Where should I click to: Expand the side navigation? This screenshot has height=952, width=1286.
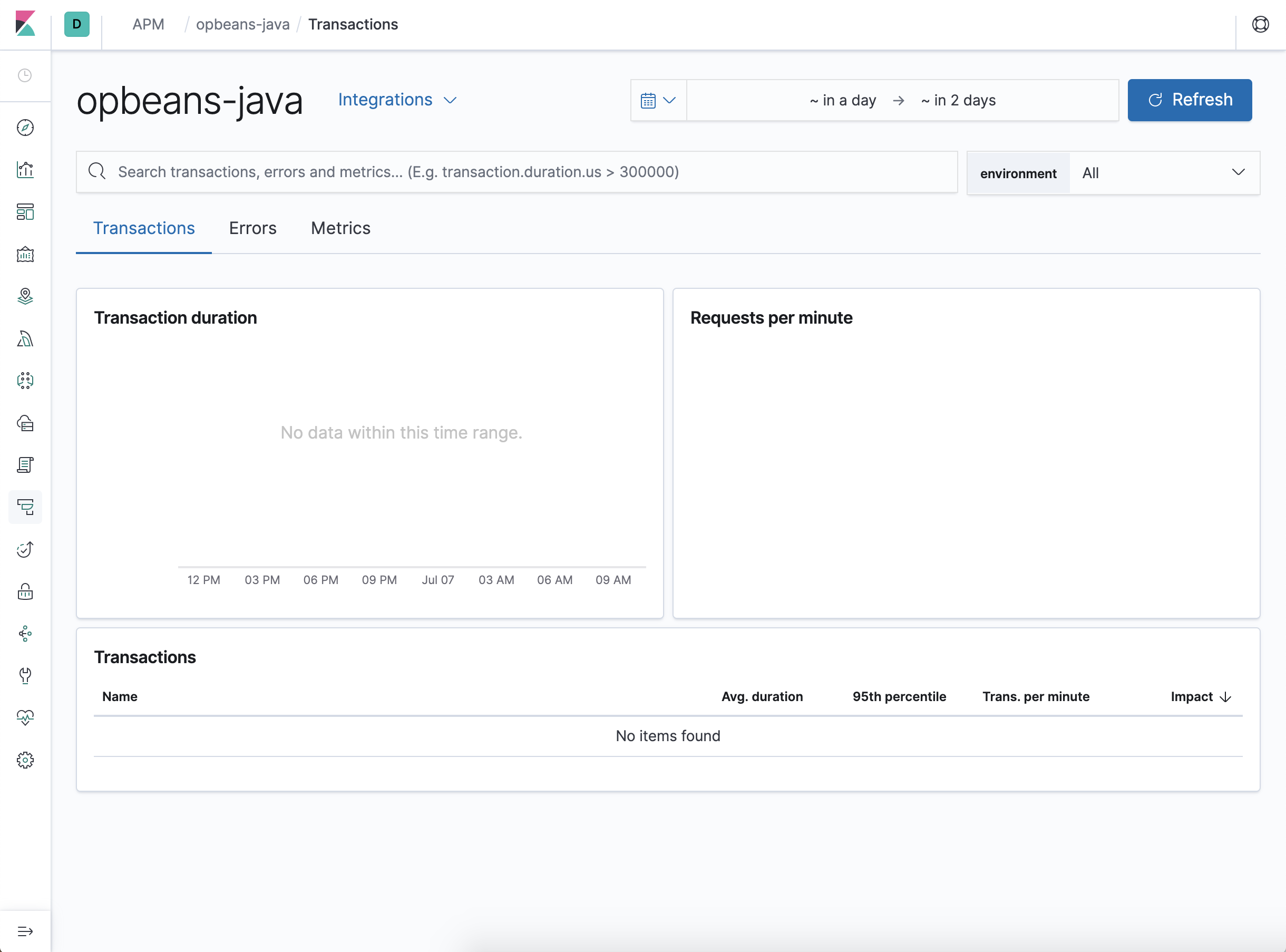coord(25,931)
